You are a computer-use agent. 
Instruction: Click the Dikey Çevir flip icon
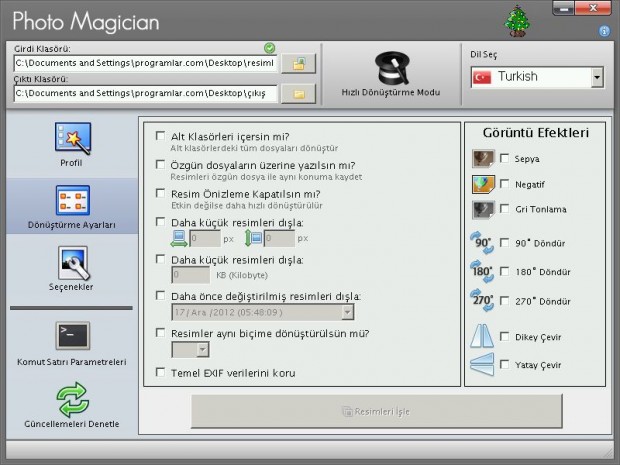click(x=482, y=336)
